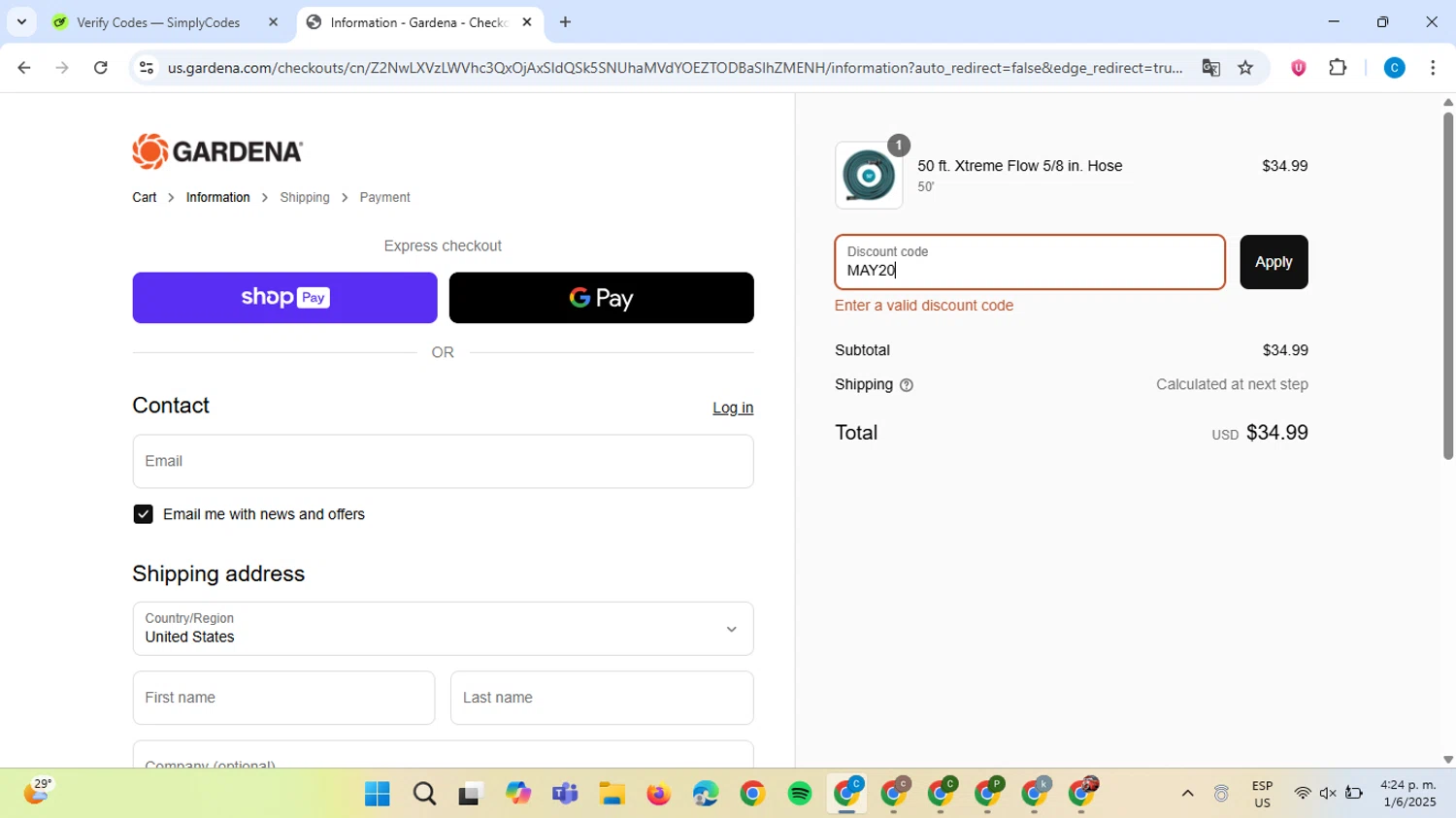Click the First name field

coord(283,698)
